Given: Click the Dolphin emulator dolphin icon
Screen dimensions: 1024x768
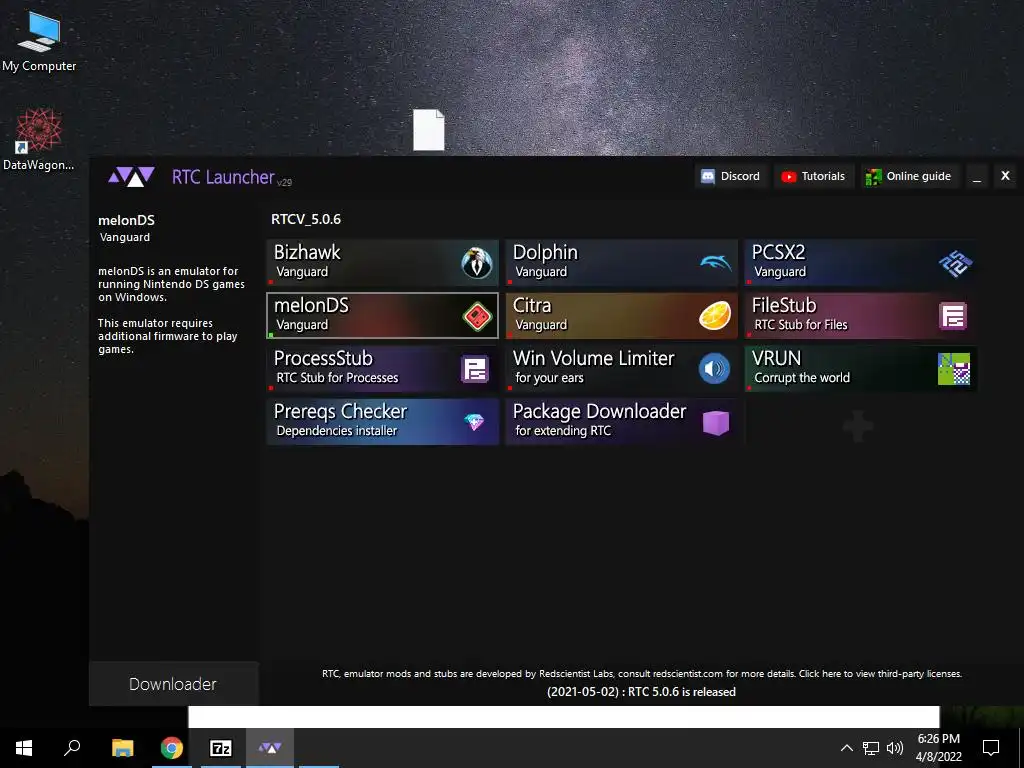Looking at the screenshot, I should tap(716, 263).
